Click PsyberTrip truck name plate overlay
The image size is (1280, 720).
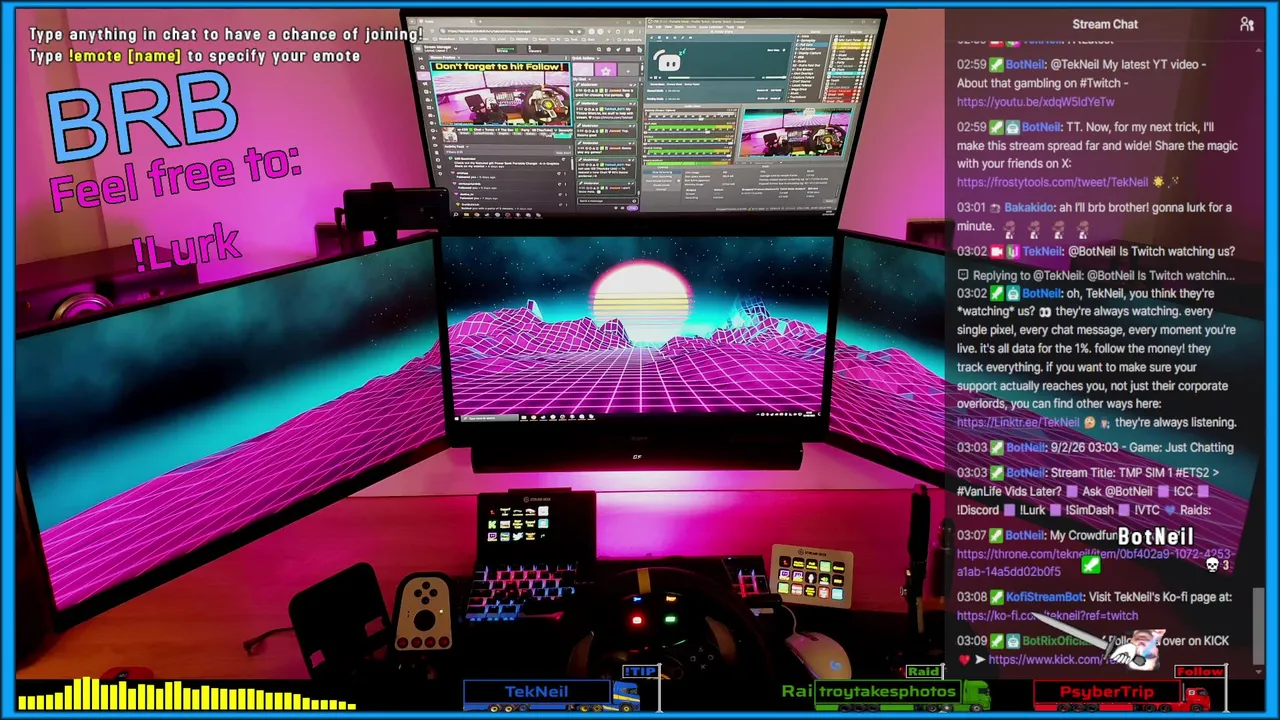(x=1107, y=692)
